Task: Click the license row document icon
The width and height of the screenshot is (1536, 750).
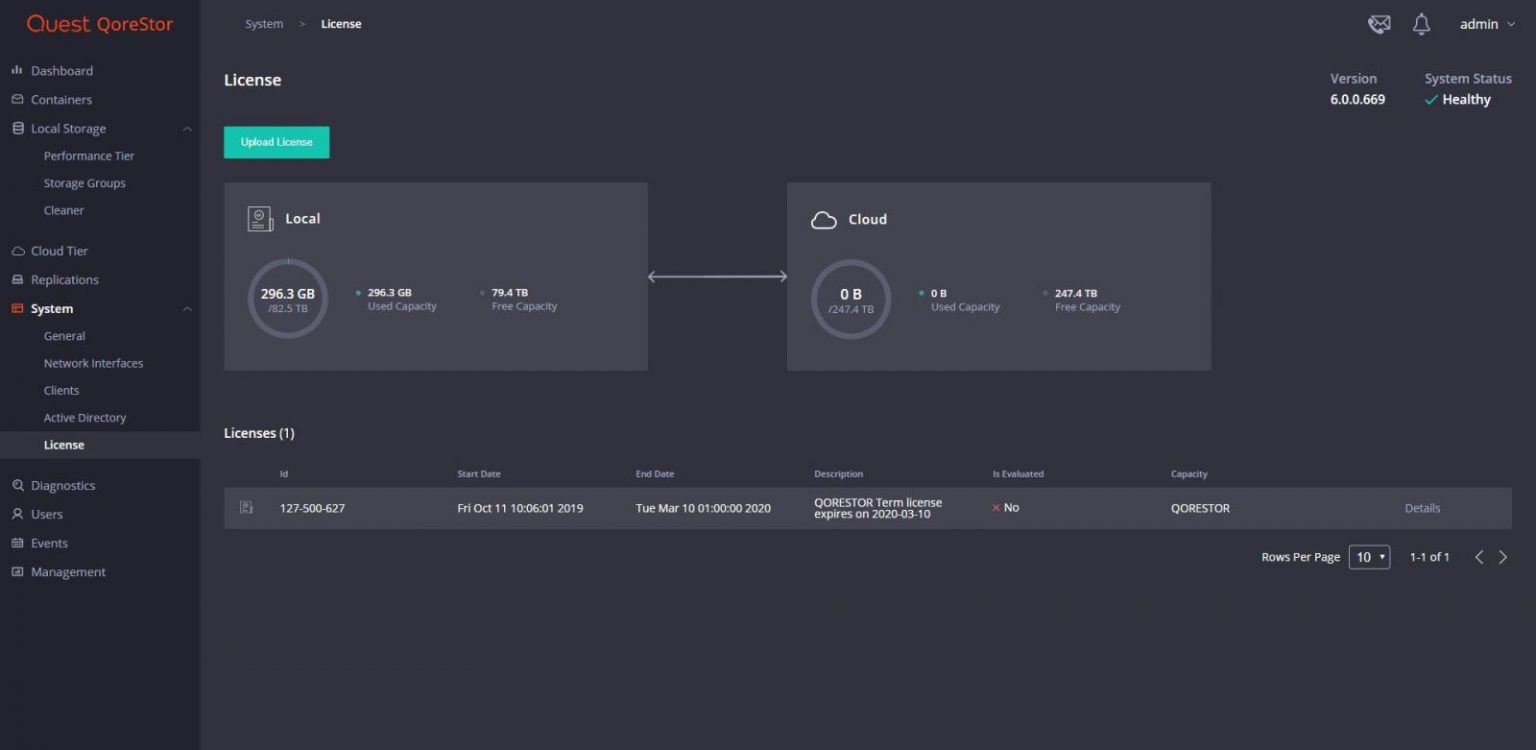Action: click(246, 508)
